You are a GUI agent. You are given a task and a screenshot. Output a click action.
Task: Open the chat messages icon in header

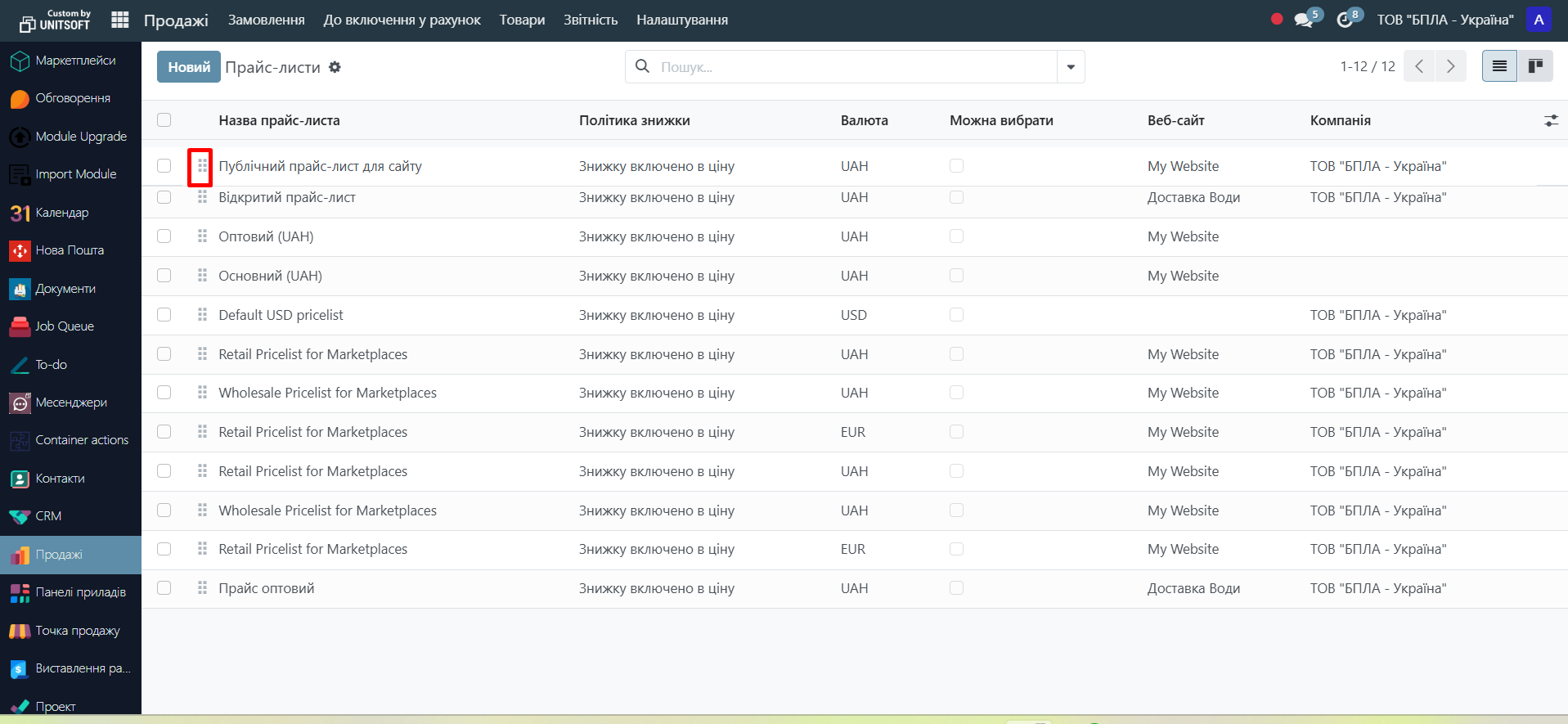pos(1304,20)
